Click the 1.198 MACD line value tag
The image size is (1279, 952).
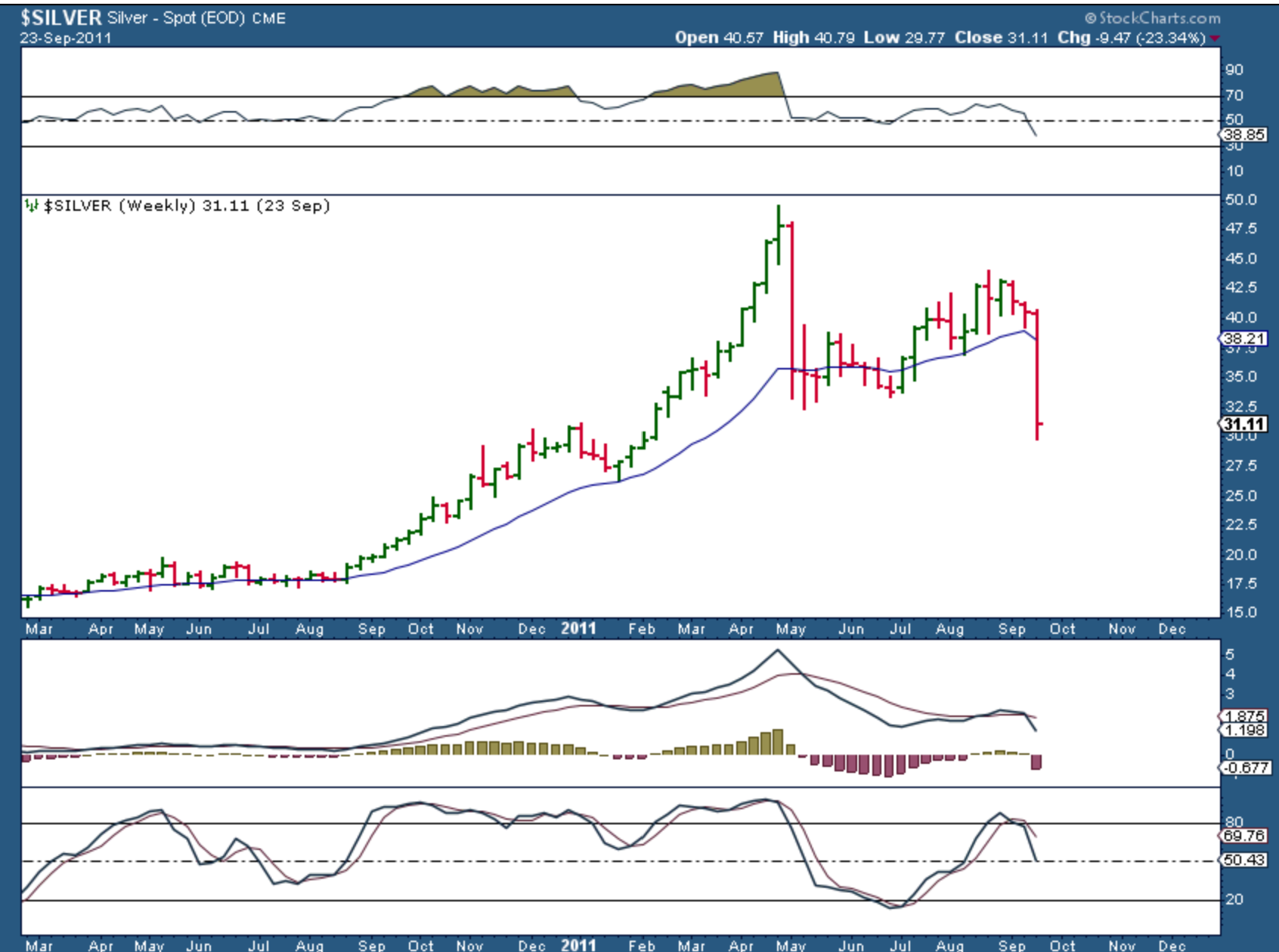(1244, 730)
